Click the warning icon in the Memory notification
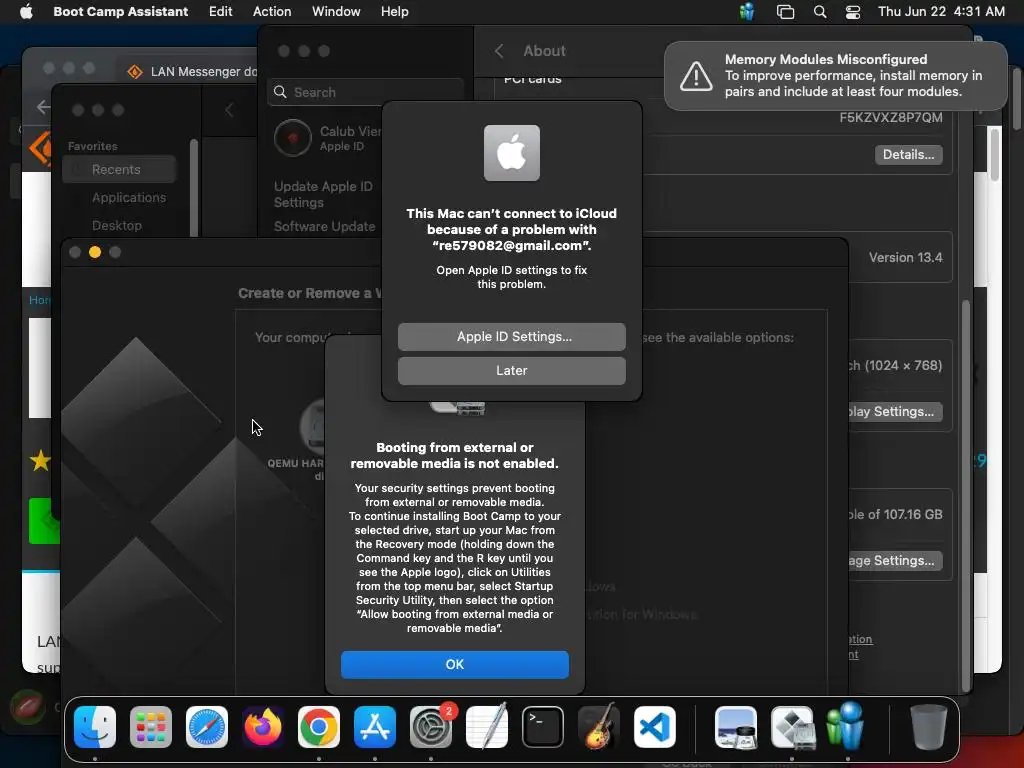 pyautogui.click(x=696, y=76)
